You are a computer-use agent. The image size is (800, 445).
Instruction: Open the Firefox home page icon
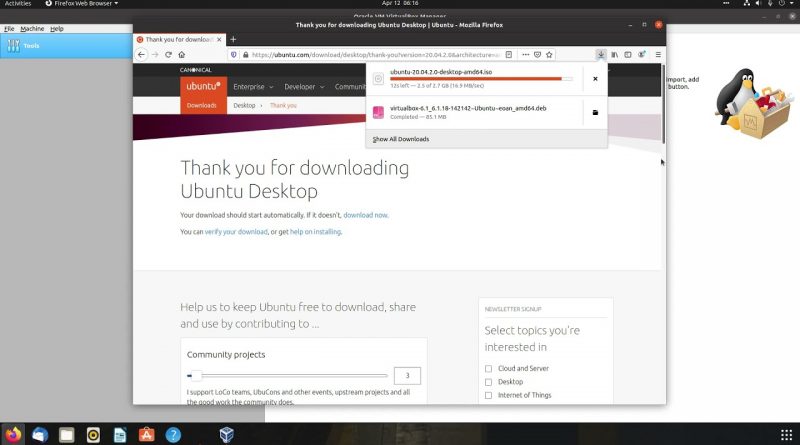pos(182,55)
